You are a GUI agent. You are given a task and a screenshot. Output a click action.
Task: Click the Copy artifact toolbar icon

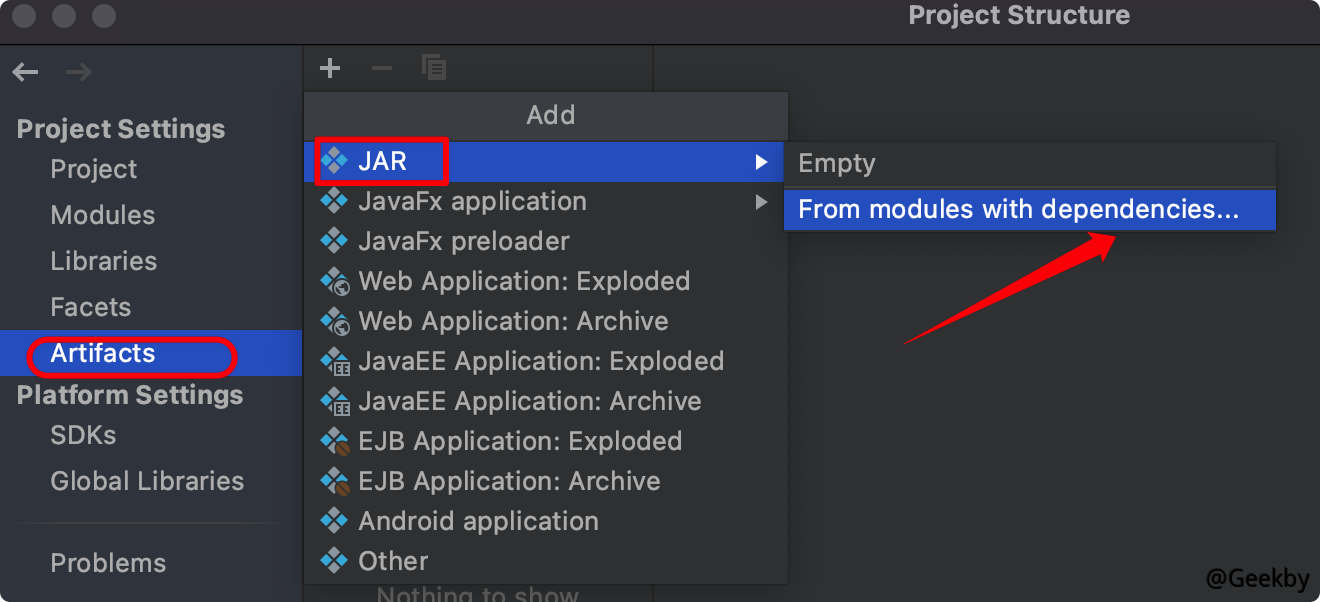point(434,69)
